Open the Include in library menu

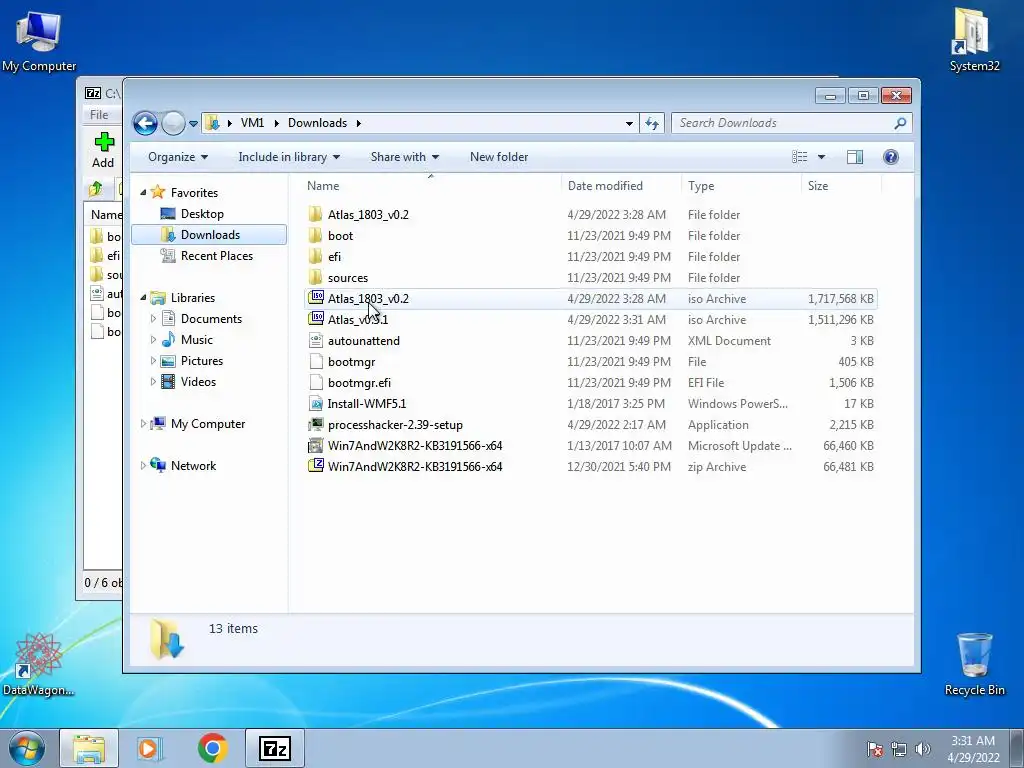(x=289, y=157)
